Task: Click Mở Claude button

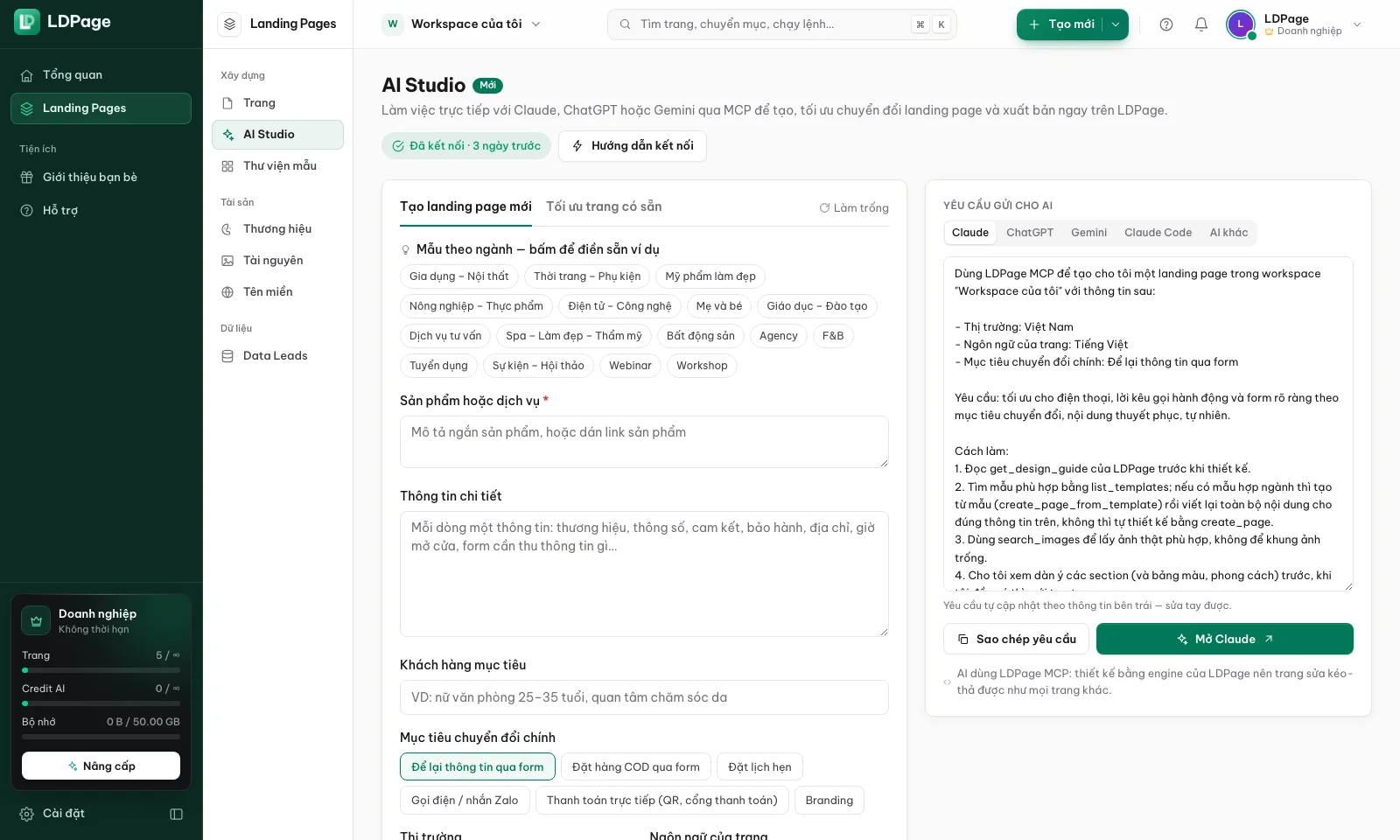Action: pyautogui.click(x=1225, y=640)
